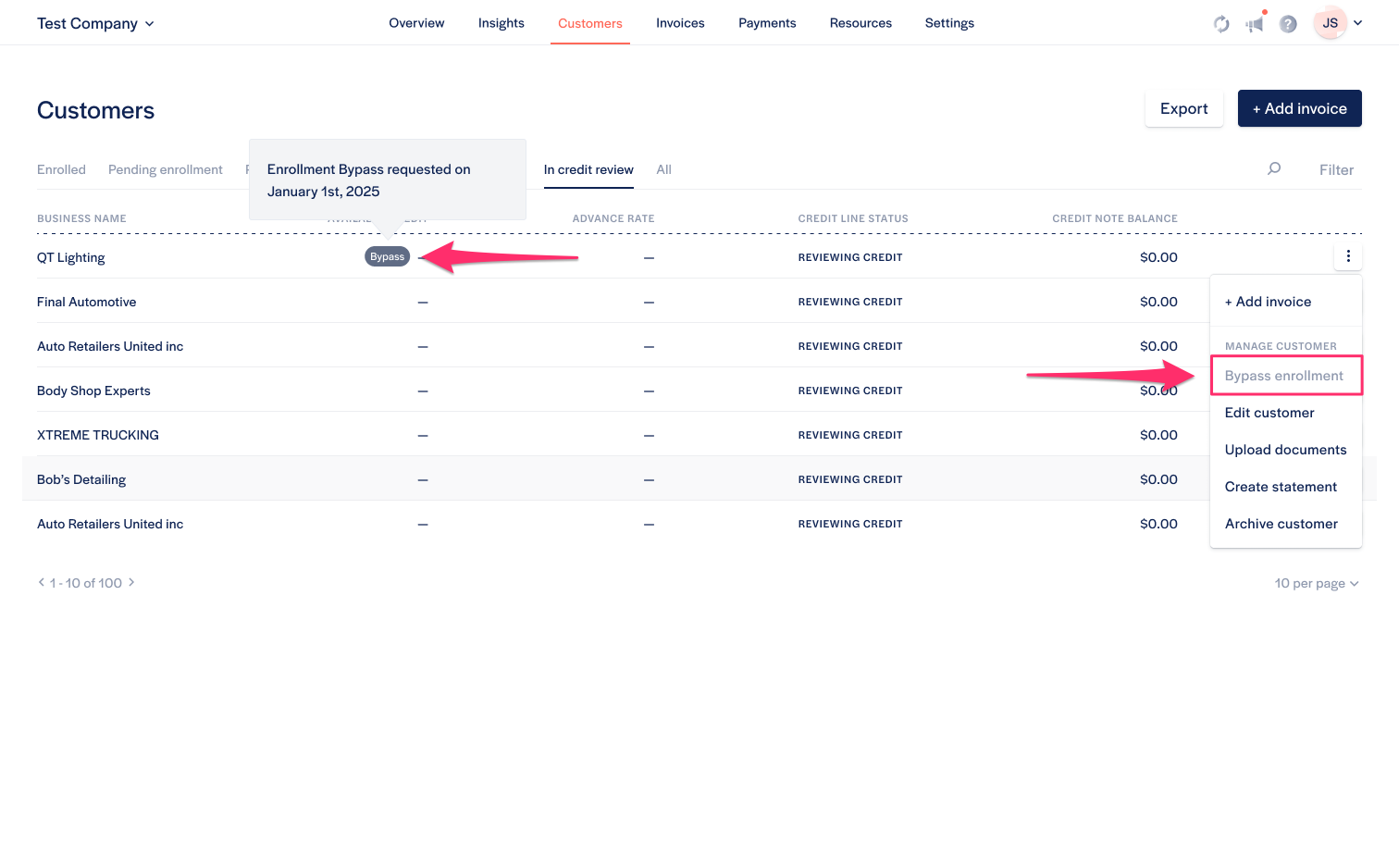The width and height of the screenshot is (1399, 868).
Task: Go to previous page arrow
Action: [42, 582]
